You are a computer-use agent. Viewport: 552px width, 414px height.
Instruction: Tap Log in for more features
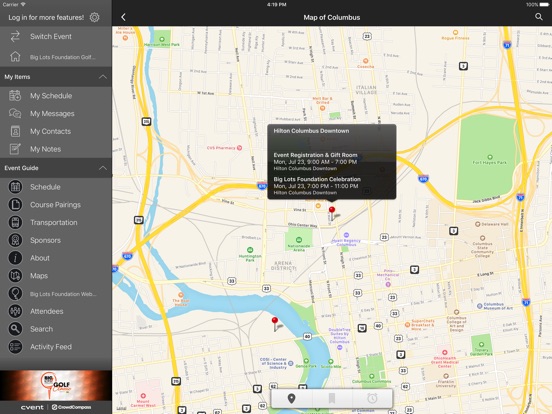coord(46,17)
